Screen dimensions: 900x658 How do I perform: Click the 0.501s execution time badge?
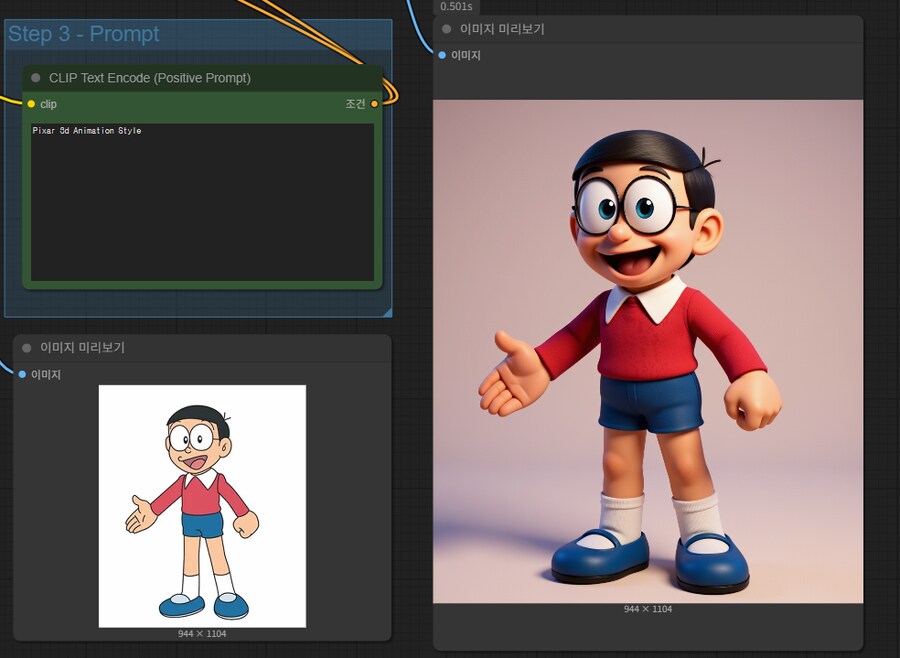pyautogui.click(x=456, y=7)
